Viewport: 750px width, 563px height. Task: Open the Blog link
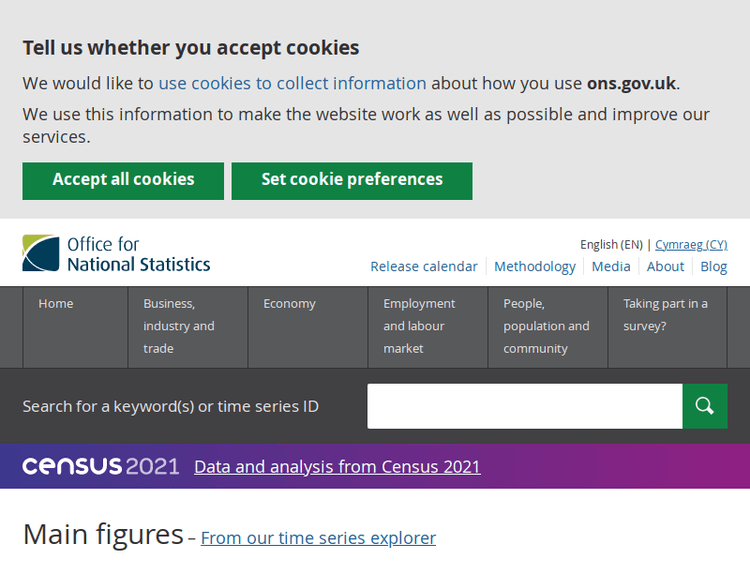(714, 266)
